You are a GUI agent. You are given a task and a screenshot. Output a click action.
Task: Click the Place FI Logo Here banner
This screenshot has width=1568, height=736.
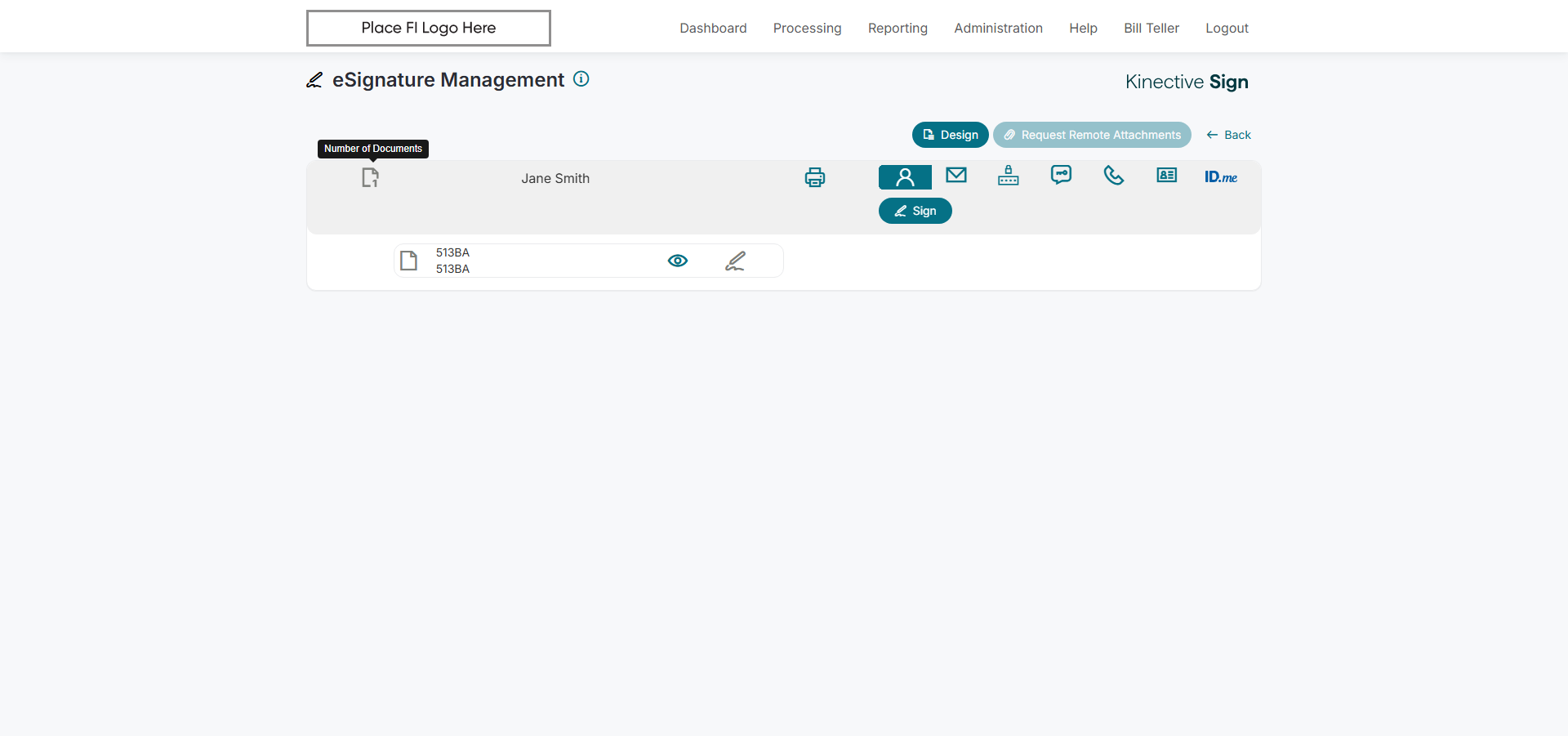point(429,28)
